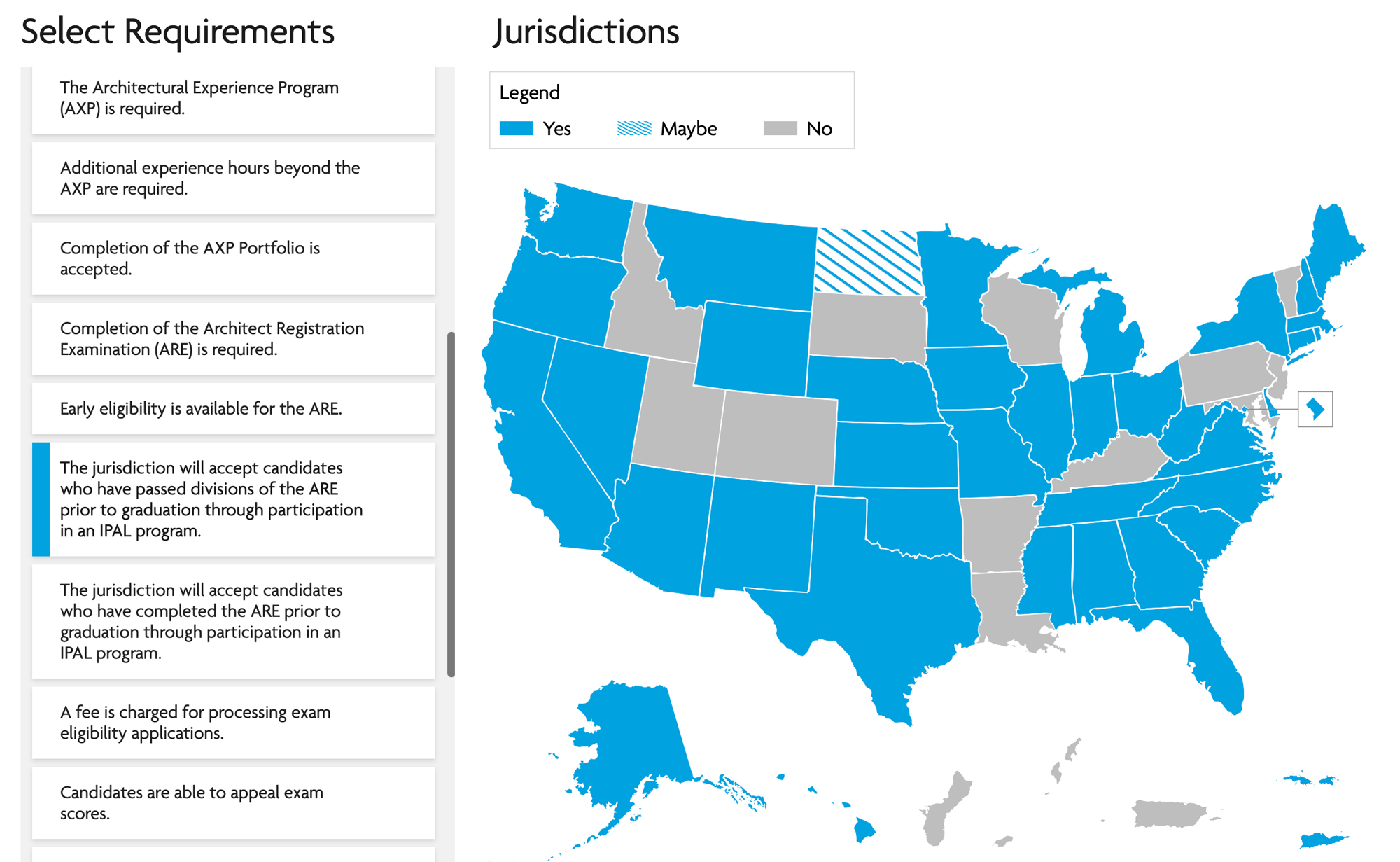
Task: Choose 'Completion of the ARE is required'
Action: 234,339
